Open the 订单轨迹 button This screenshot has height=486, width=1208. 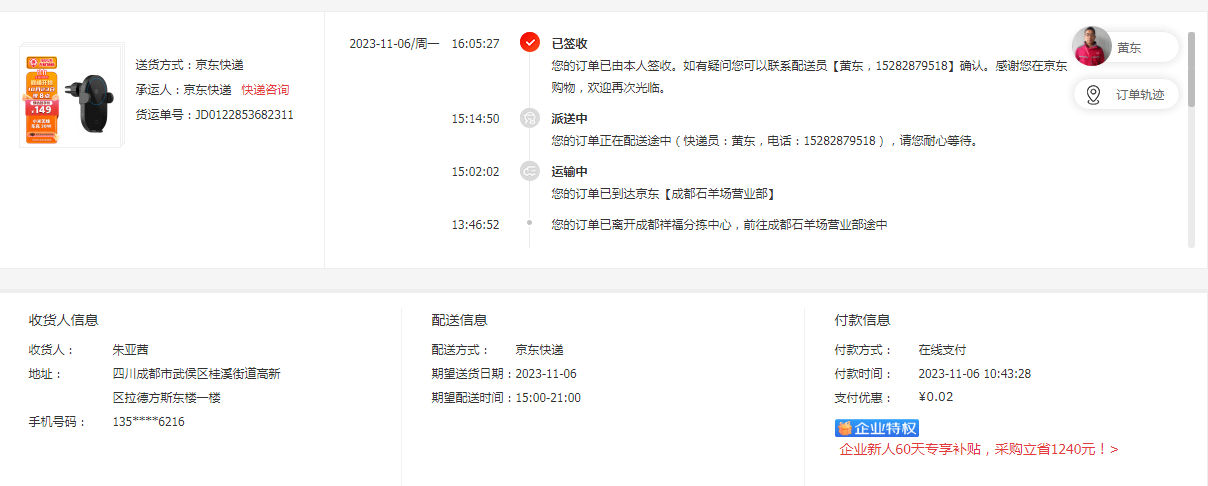click(x=1127, y=94)
